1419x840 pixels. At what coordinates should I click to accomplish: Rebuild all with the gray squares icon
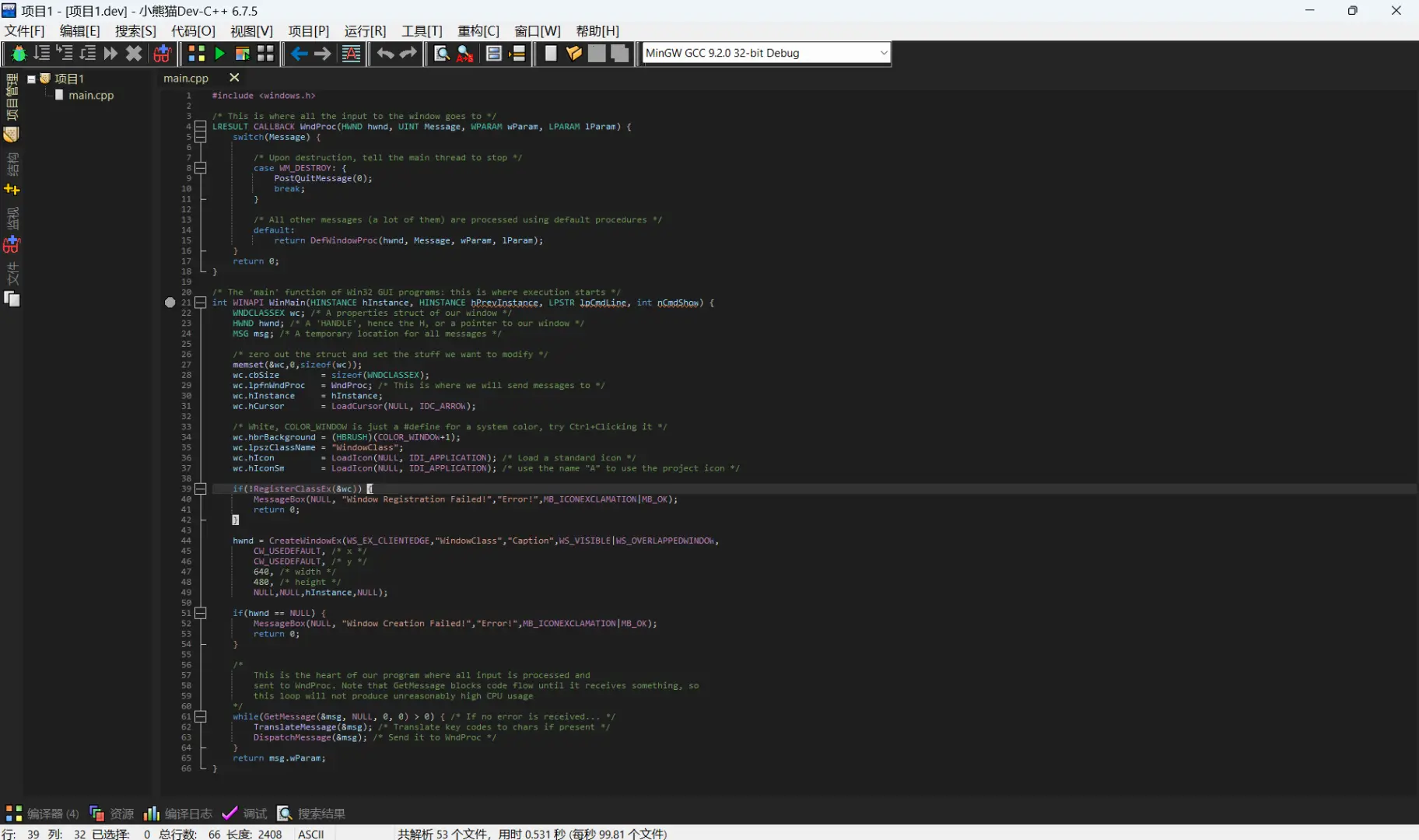(x=266, y=53)
